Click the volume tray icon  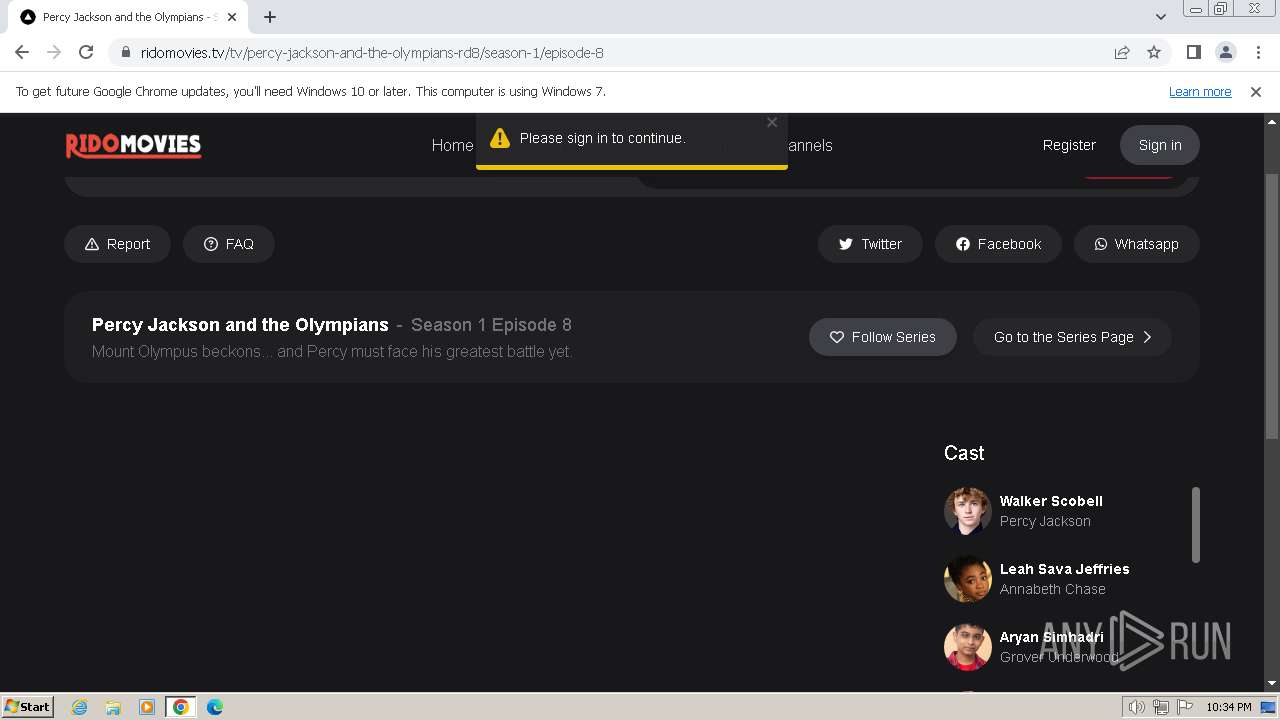1136,707
